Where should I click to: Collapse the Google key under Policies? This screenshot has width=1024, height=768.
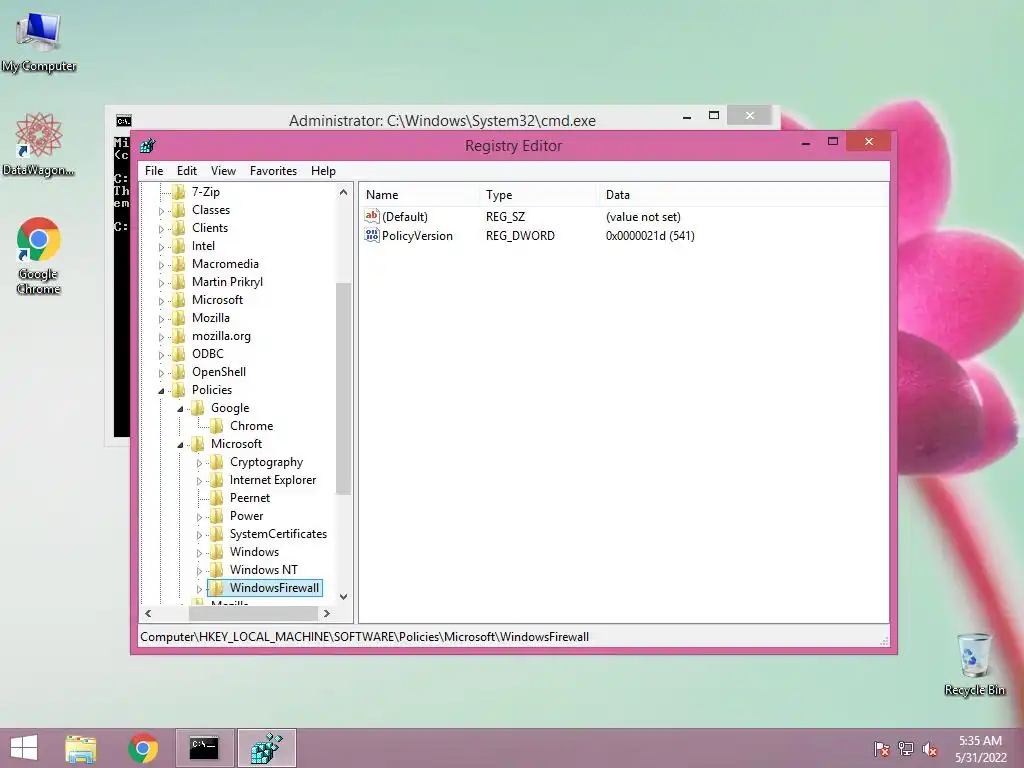point(180,409)
